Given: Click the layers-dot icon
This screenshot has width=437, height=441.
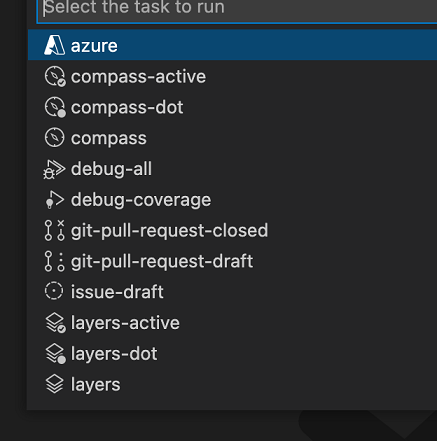Looking at the screenshot, I should tap(55, 353).
